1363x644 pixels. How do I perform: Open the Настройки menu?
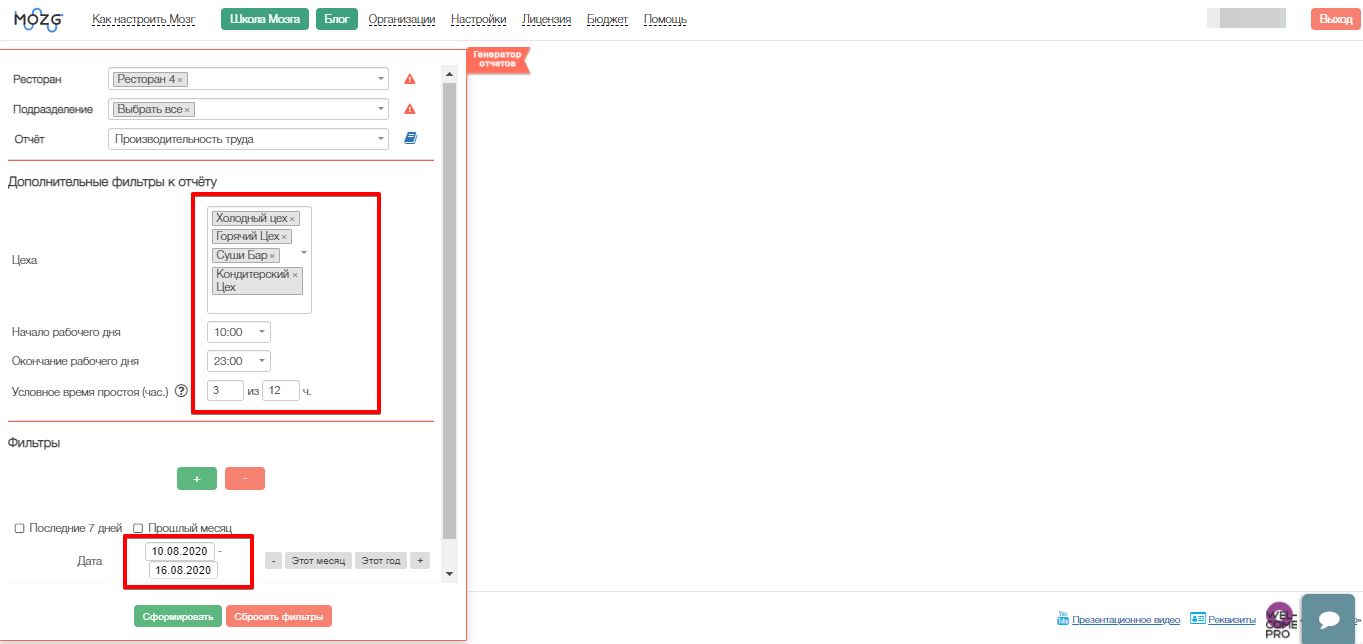point(478,19)
